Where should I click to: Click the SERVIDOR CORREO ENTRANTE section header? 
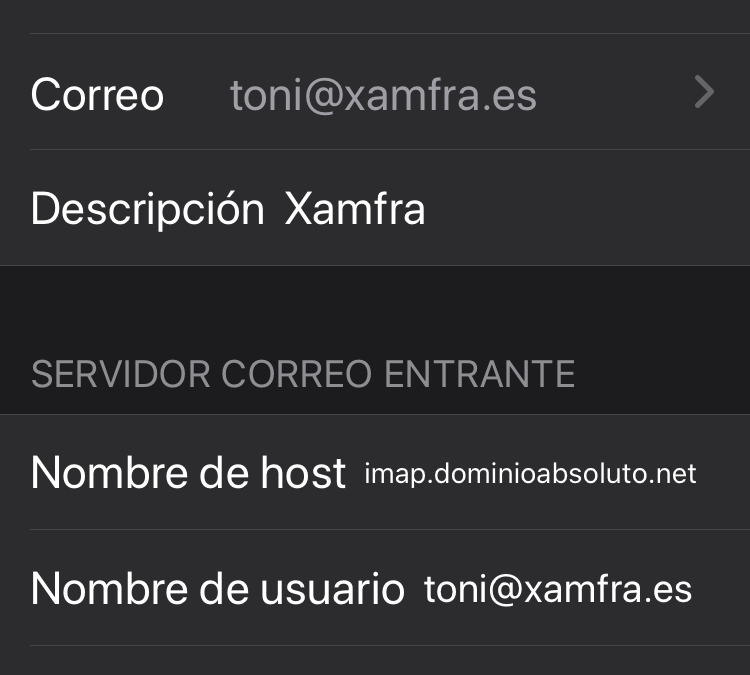[x=302, y=374]
